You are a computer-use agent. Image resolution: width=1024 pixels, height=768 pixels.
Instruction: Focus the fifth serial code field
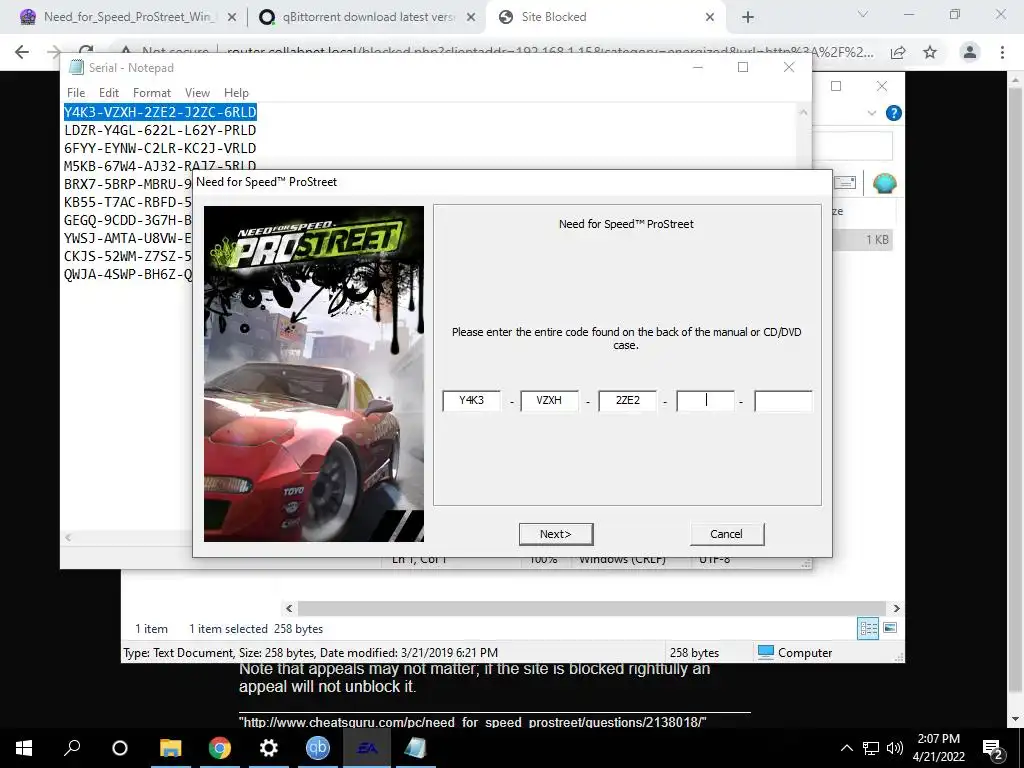783,400
